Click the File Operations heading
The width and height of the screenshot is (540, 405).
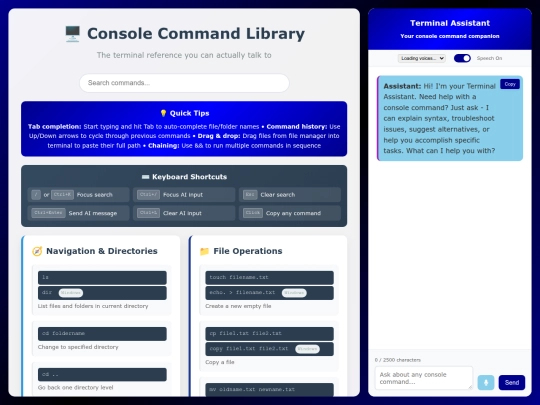pos(248,251)
